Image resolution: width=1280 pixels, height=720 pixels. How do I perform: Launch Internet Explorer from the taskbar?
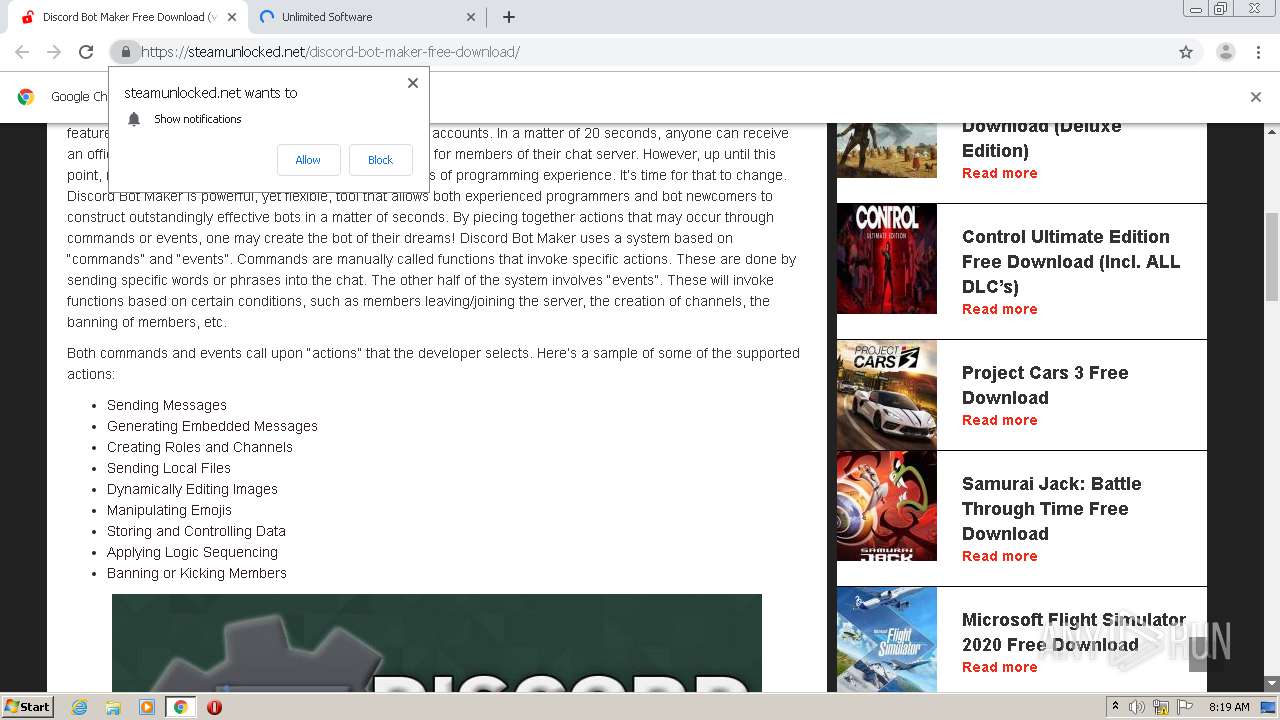[x=80, y=707]
